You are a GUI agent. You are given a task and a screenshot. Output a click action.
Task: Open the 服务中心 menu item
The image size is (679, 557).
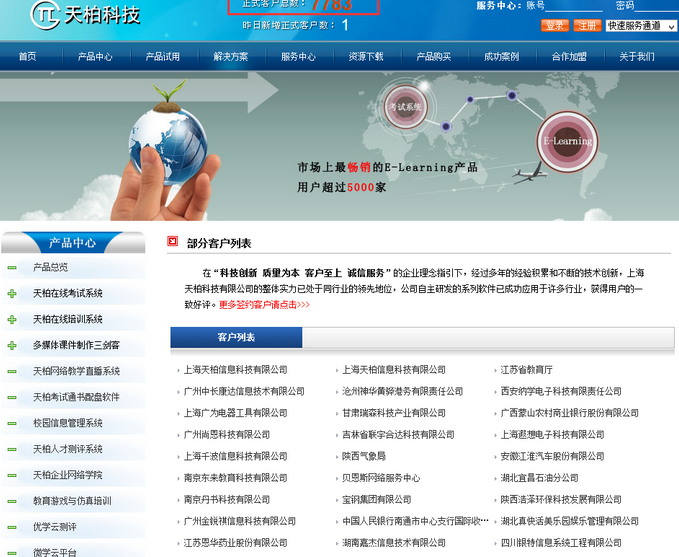298,57
